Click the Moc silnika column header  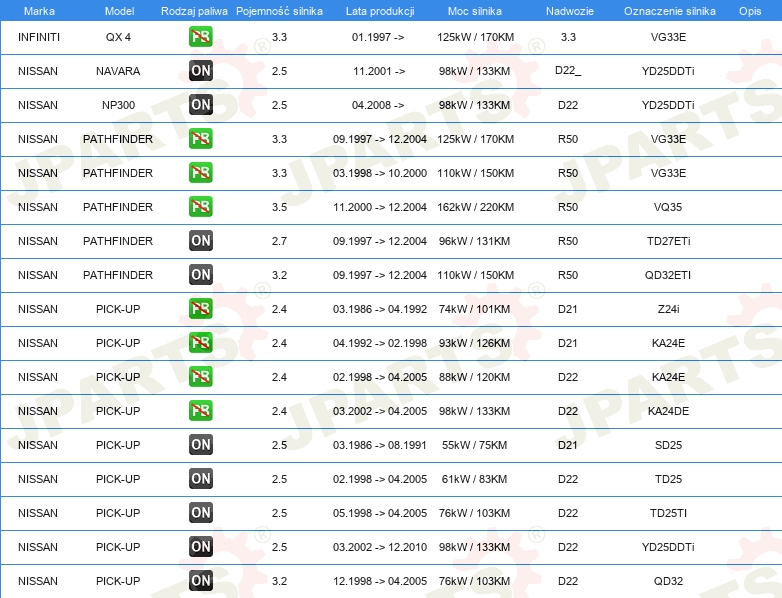[474, 11]
